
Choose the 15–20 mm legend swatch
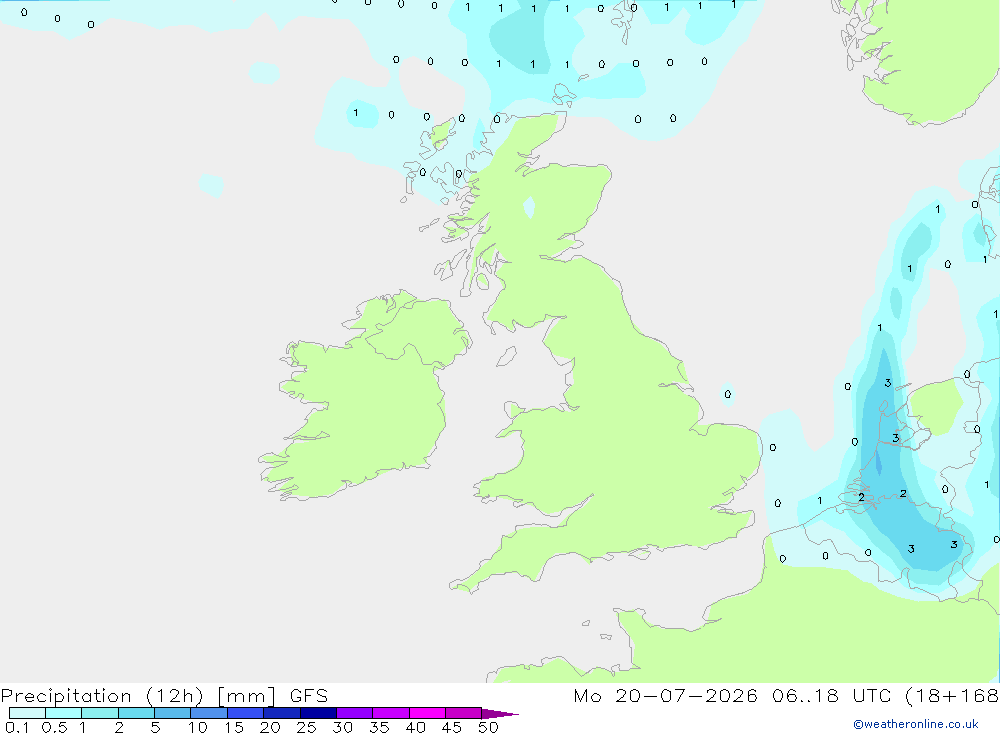(x=246, y=713)
